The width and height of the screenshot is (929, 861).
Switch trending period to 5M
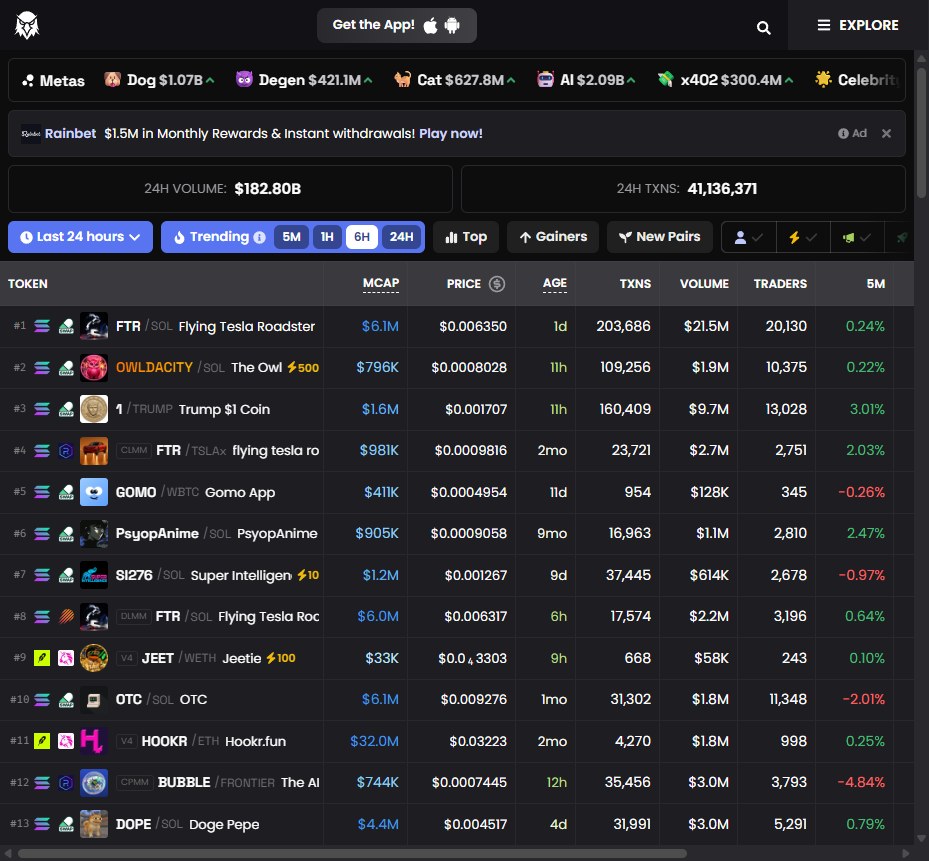pyautogui.click(x=291, y=237)
